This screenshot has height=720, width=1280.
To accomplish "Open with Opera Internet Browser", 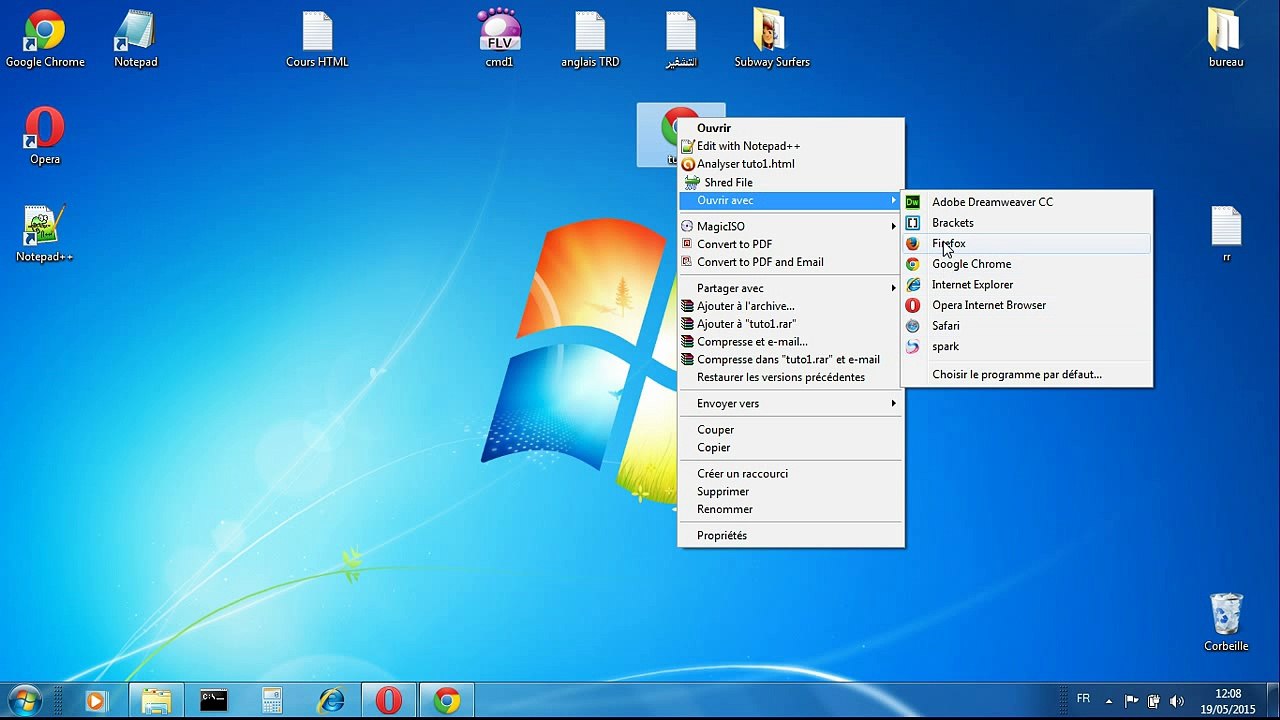I will pos(1026,305).
